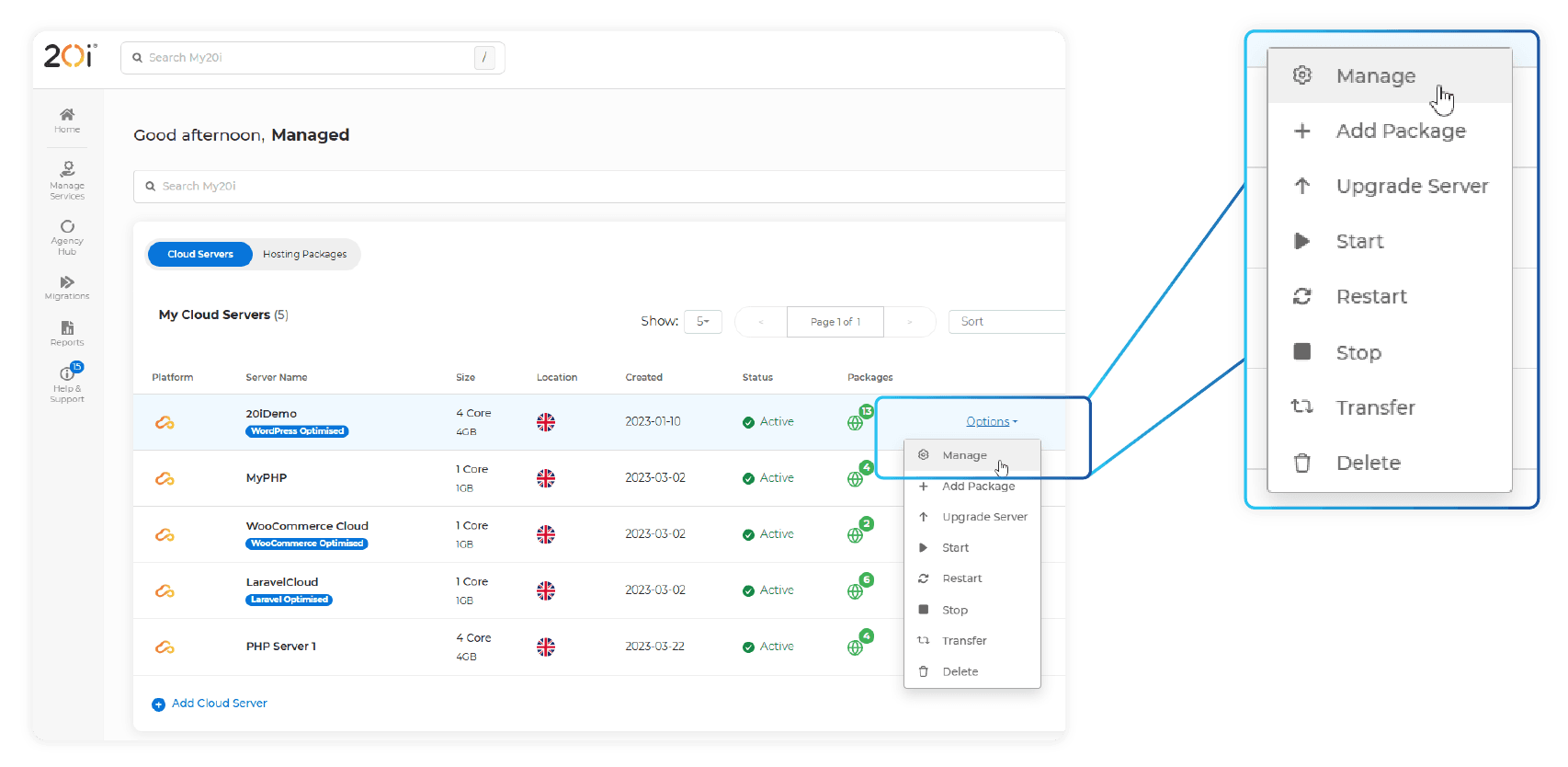Choose Restart in the Options dropdown
The image size is (1568, 767).
coord(972,578)
